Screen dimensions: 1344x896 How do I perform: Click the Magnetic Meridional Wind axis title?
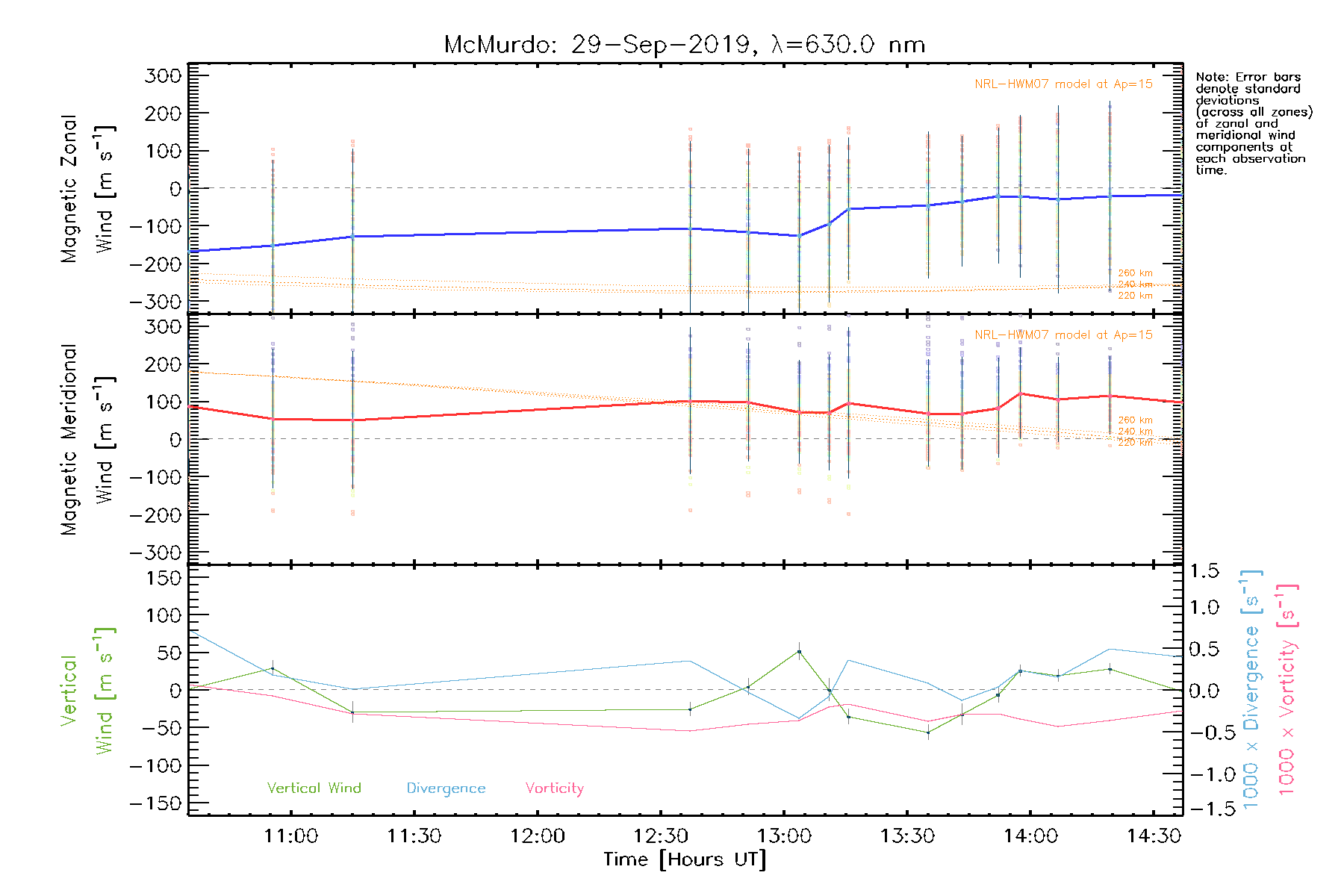[87, 440]
